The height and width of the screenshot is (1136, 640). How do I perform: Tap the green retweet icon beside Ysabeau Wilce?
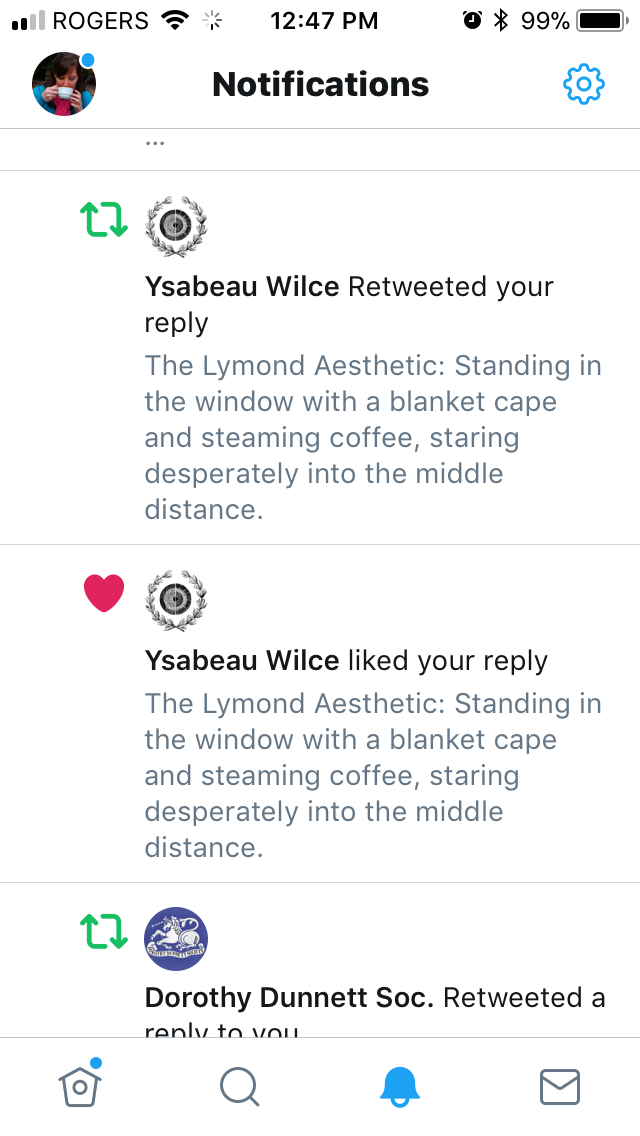(x=104, y=220)
